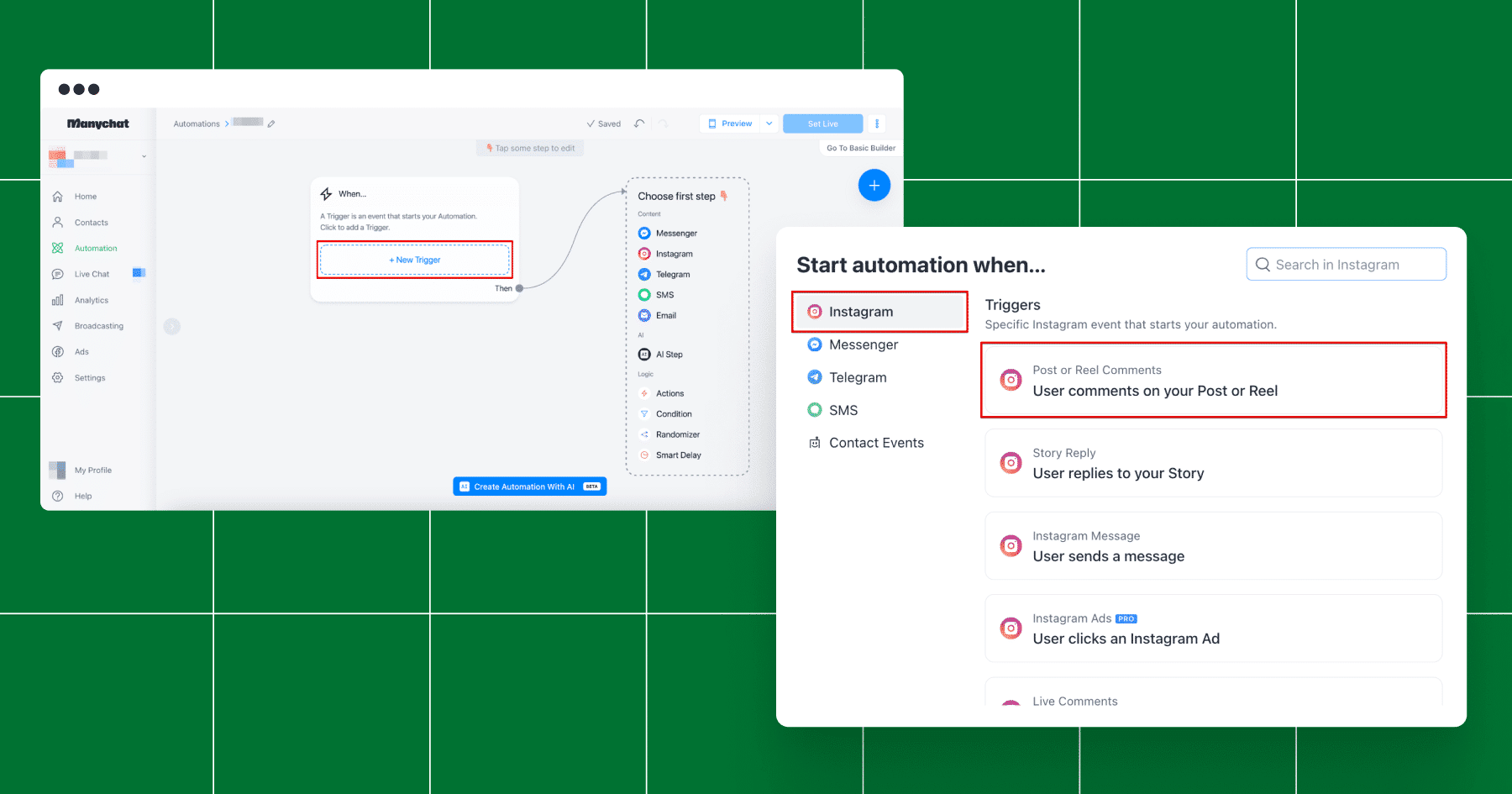The width and height of the screenshot is (1512, 794).
Task: Pick Randomizer from the logic steps
Action: tap(677, 434)
